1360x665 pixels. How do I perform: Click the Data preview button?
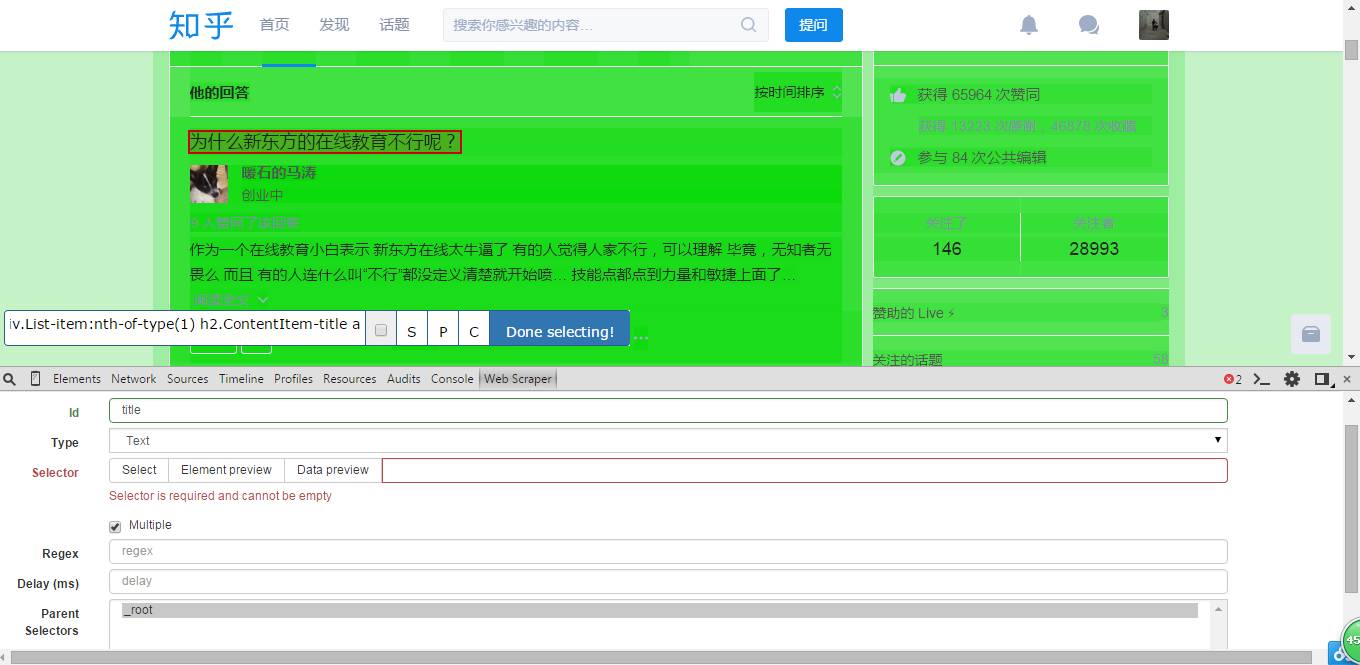tap(333, 470)
